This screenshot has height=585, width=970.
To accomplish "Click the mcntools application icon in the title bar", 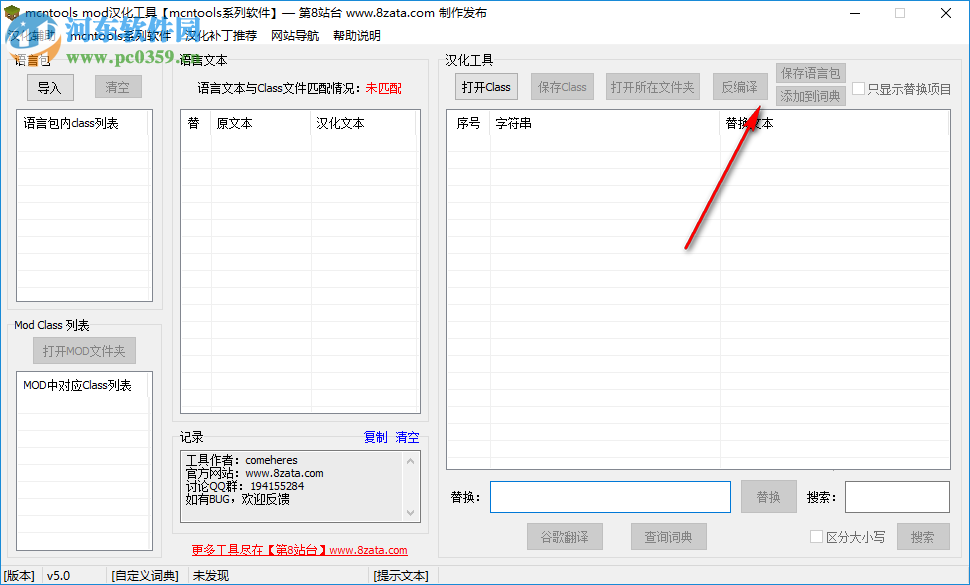I will click(x=11, y=12).
